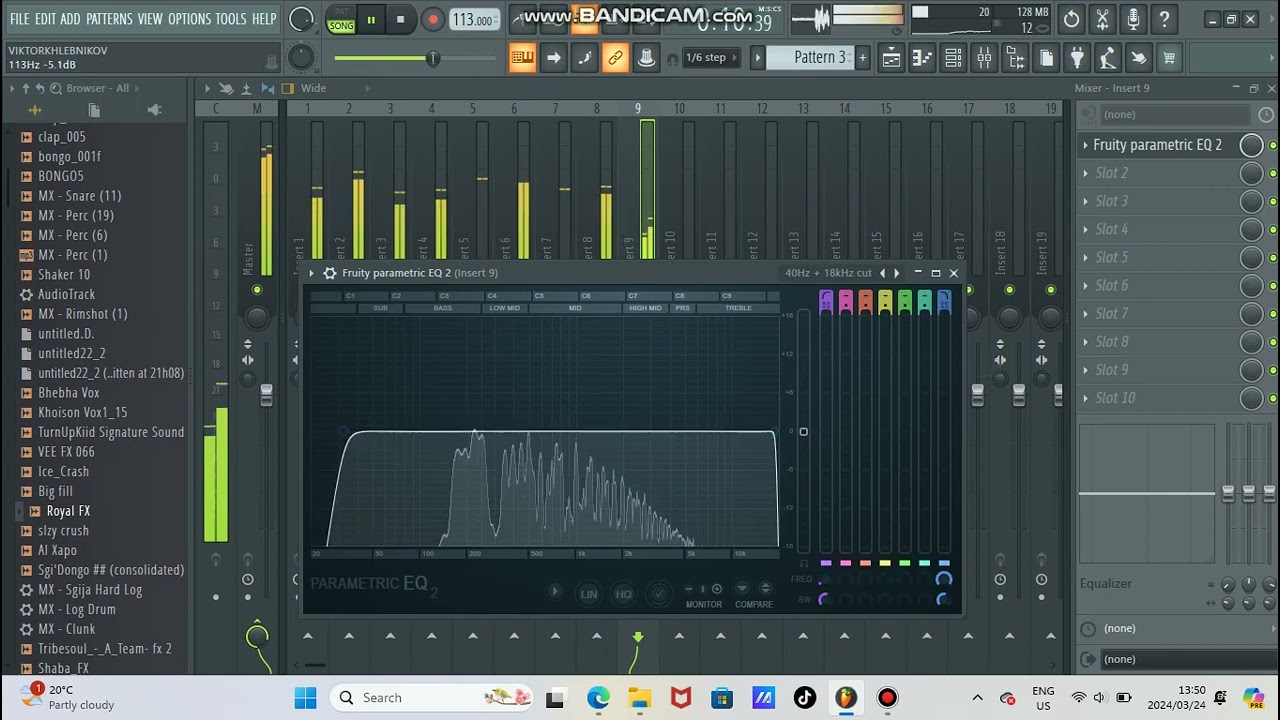The height and width of the screenshot is (720, 1280).
Task: Toggle typing keyboard to piano icon
Action: point(522,58)
